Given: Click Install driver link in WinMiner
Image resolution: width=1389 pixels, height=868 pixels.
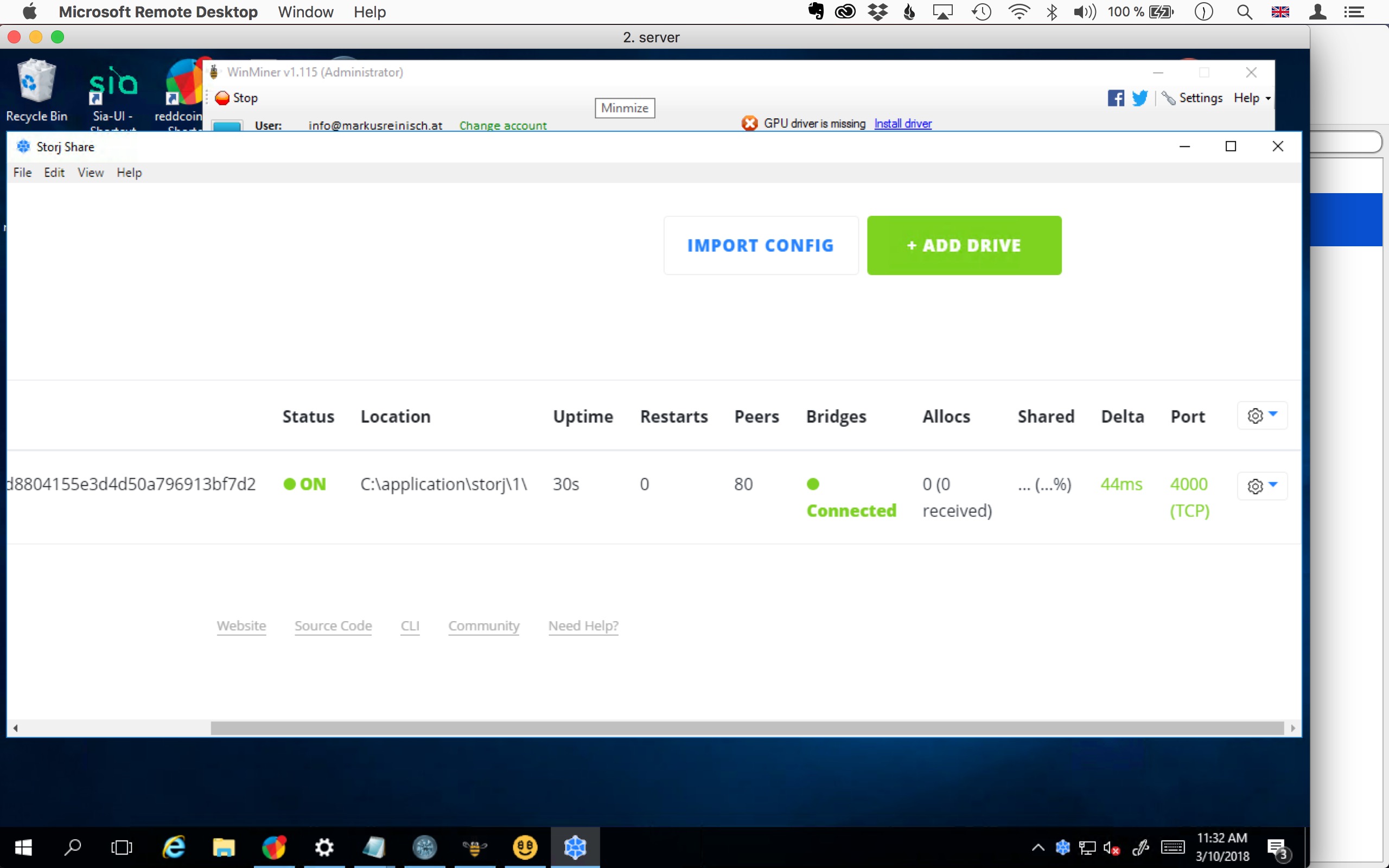Looking at the screenshot, I should coord(903,124).
